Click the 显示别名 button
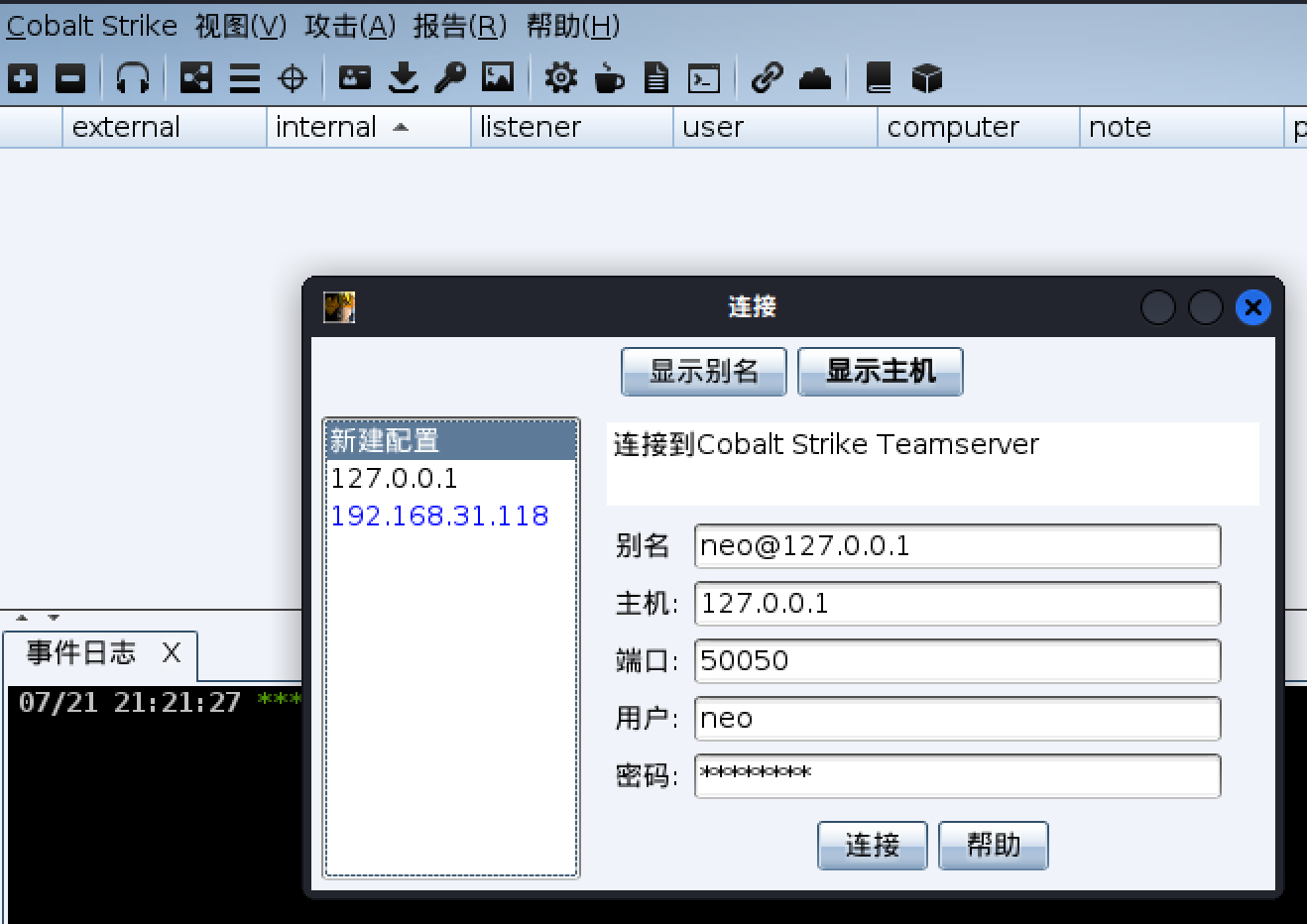 [x=704, y=372]
